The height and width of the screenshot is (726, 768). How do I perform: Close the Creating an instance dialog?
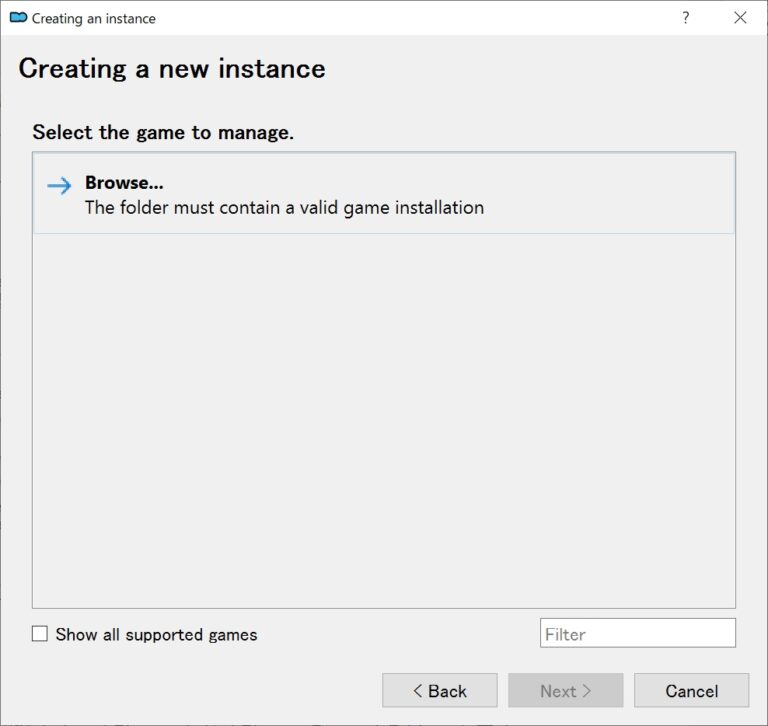(x=740, y=18)
